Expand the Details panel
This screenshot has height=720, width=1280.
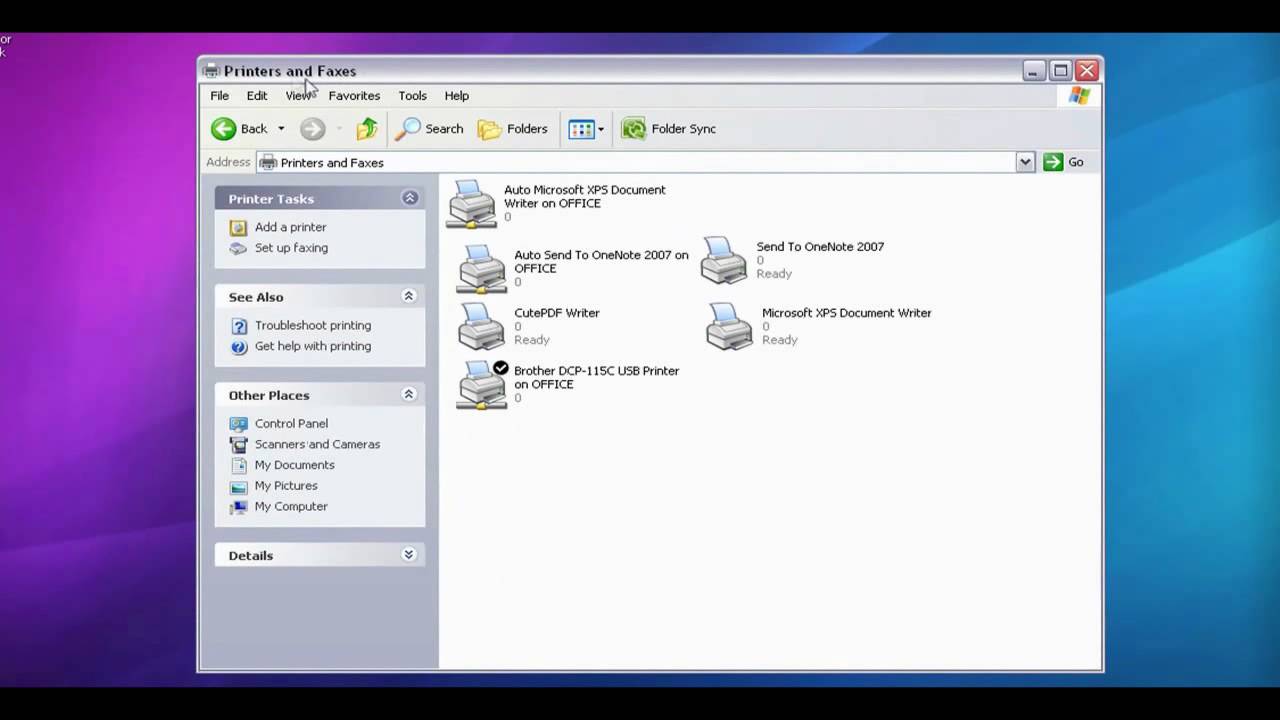point(408,554)
